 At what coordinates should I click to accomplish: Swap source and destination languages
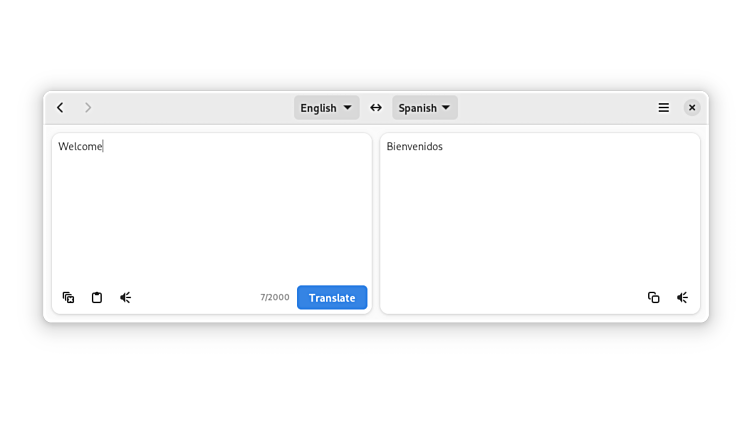[x=376, y=108]
